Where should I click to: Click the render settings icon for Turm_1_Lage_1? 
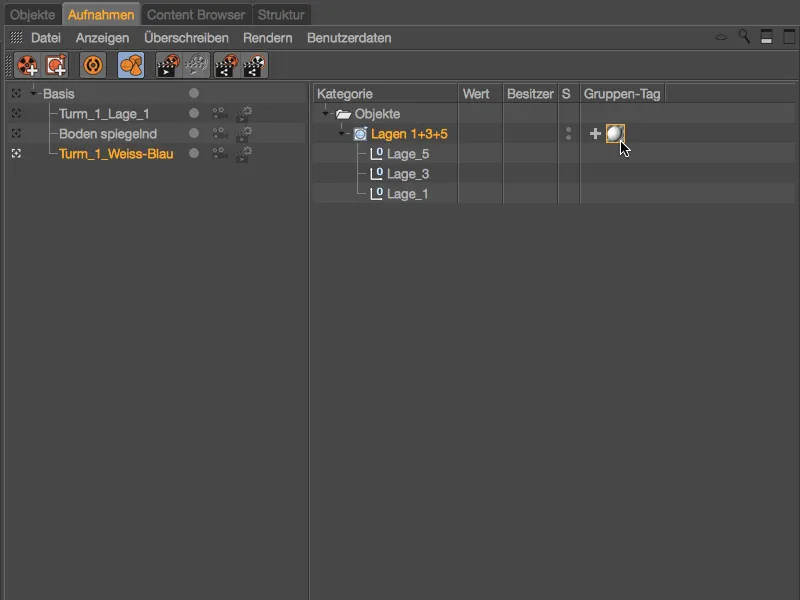(x=244, y=113)
